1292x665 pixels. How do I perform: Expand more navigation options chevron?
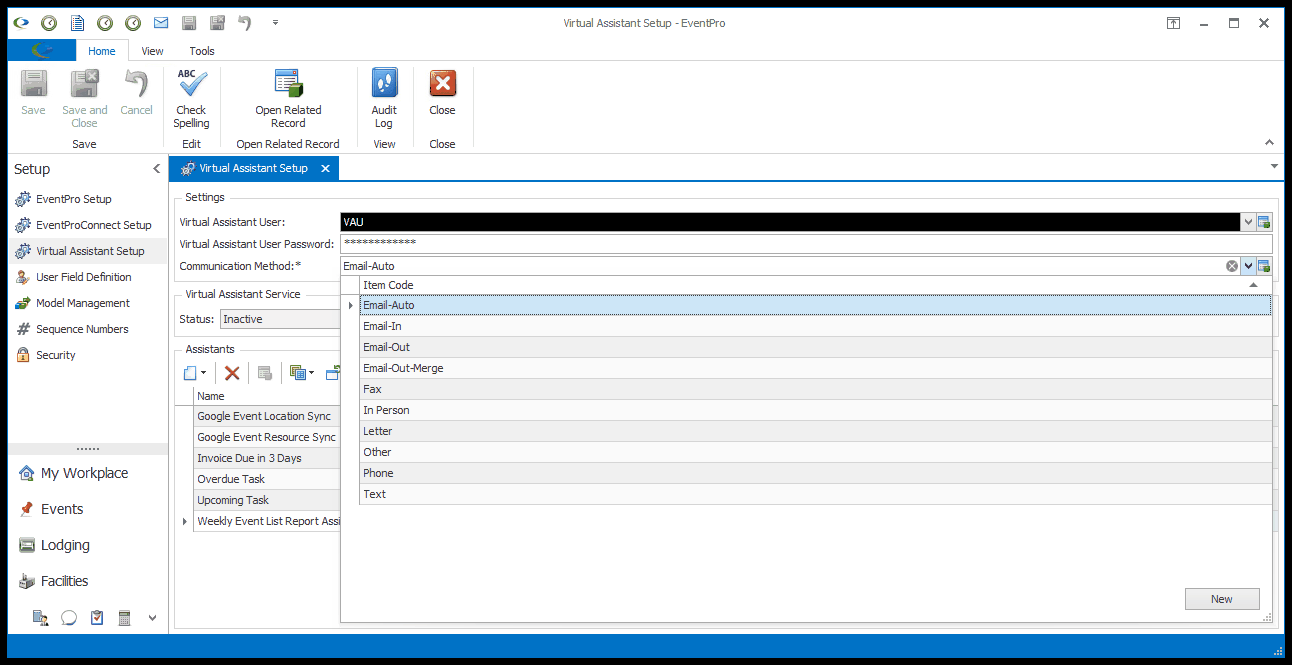[x=153, y=617]
